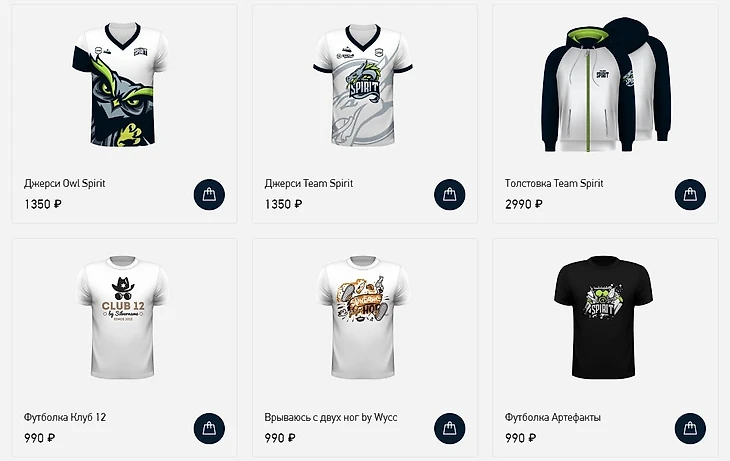Add Футболка Артефакты to cart
This screenshot has width=730, height=461.
click(690, 429)
